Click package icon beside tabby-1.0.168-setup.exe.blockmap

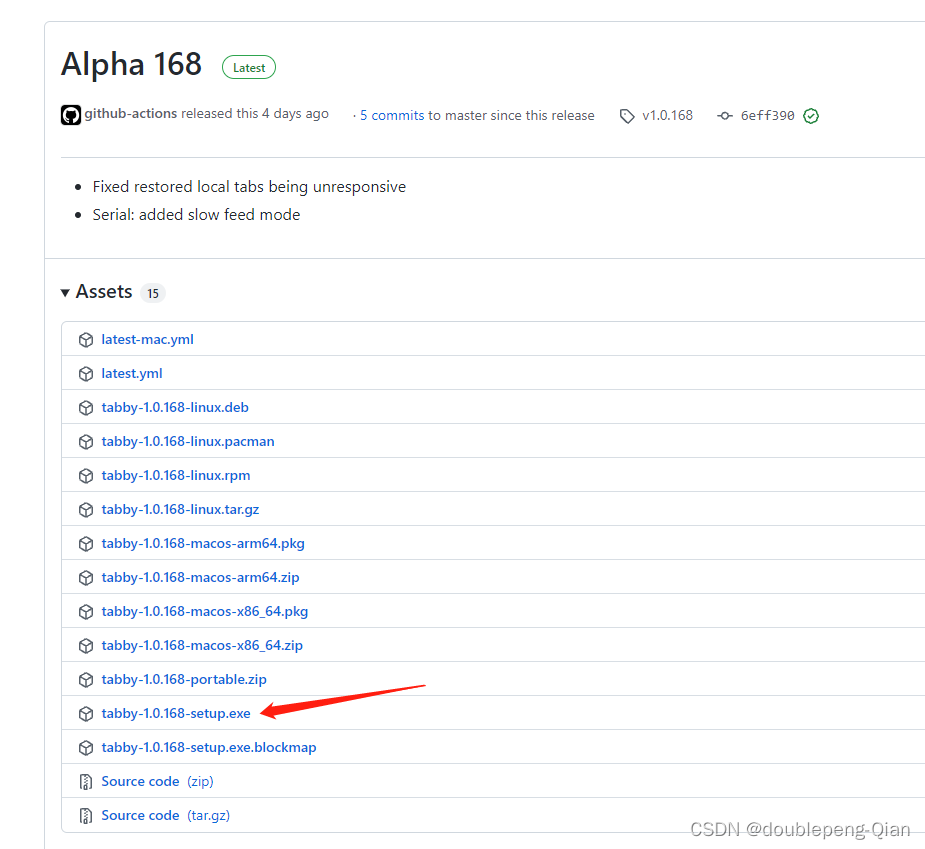tap(86, 748)
